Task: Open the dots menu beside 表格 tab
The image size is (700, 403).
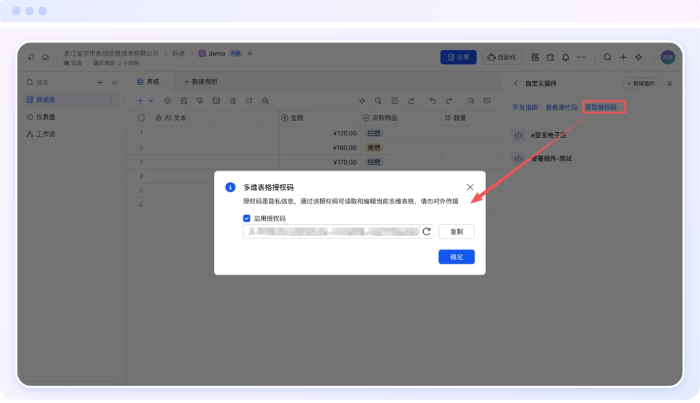Action: (166, 82)
